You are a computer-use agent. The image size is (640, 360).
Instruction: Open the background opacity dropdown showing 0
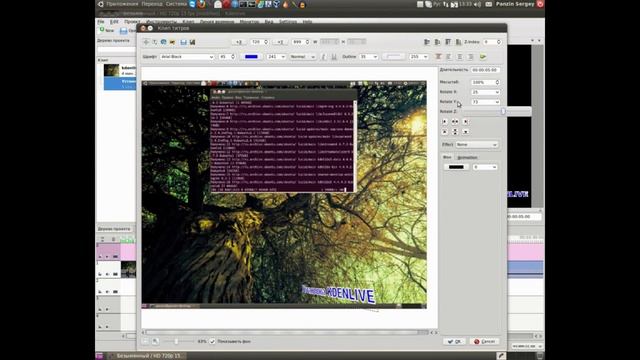coord(485,167)
